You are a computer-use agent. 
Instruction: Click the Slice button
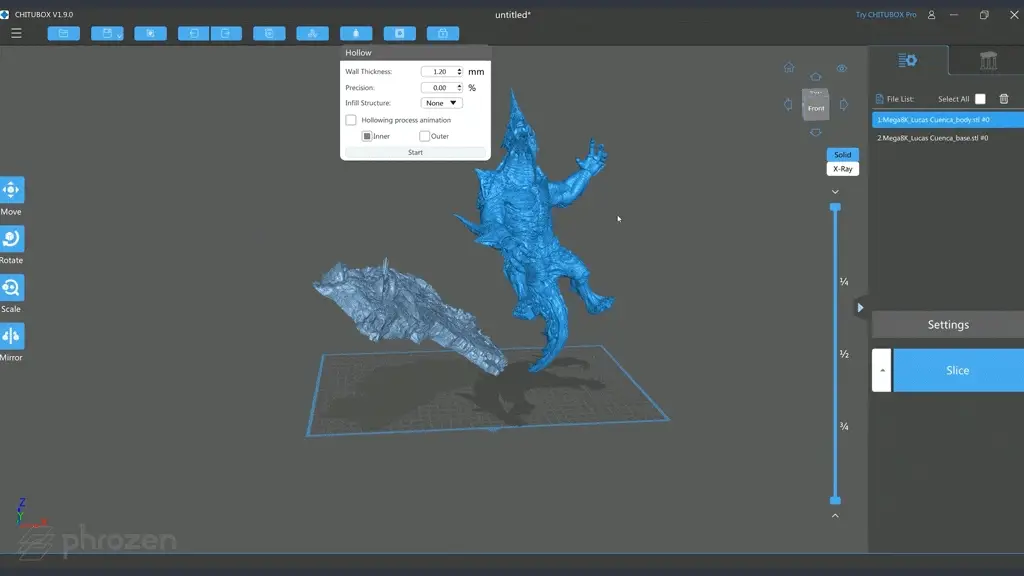957,370
